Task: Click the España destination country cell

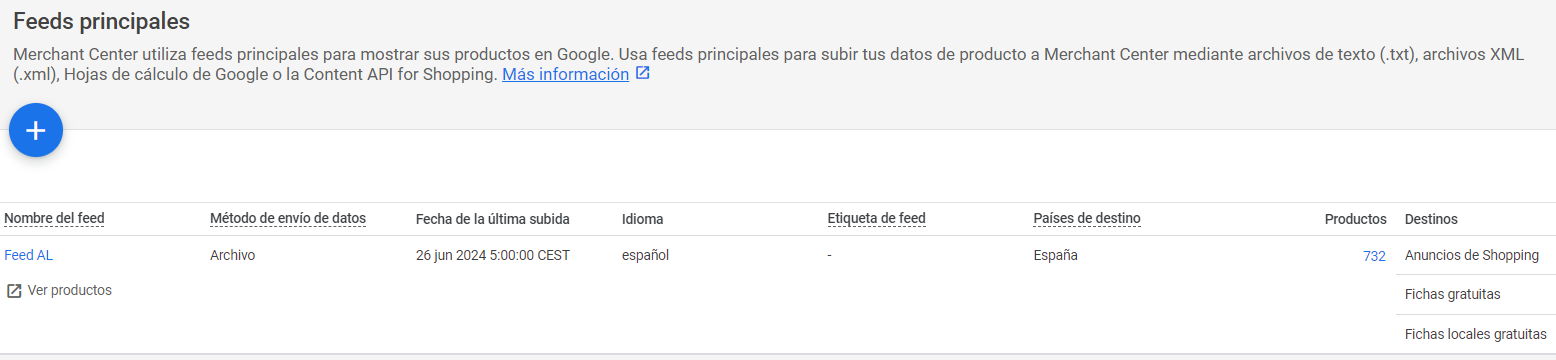Action: [x=1056, y=255]
